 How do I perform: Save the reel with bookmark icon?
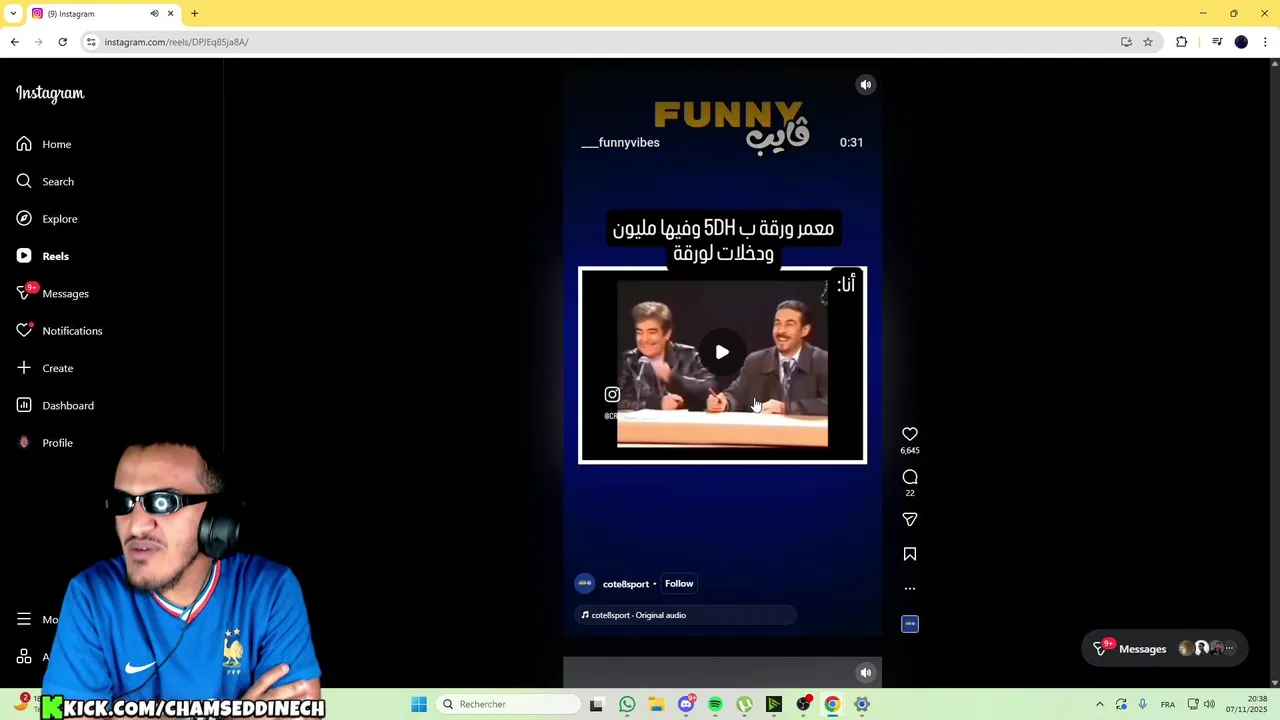click(x=910, y=554)
